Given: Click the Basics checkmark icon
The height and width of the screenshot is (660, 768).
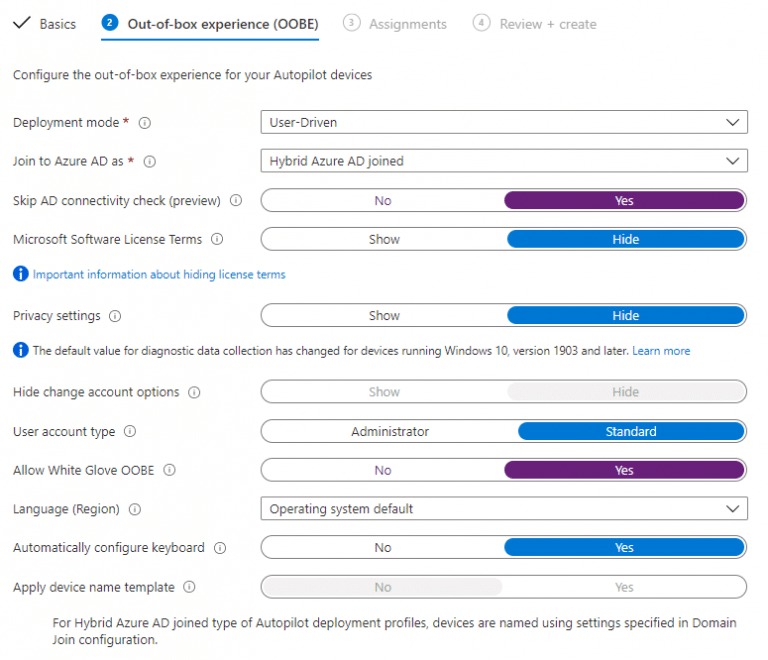Looking at the screenshot, I should [22, 23].
